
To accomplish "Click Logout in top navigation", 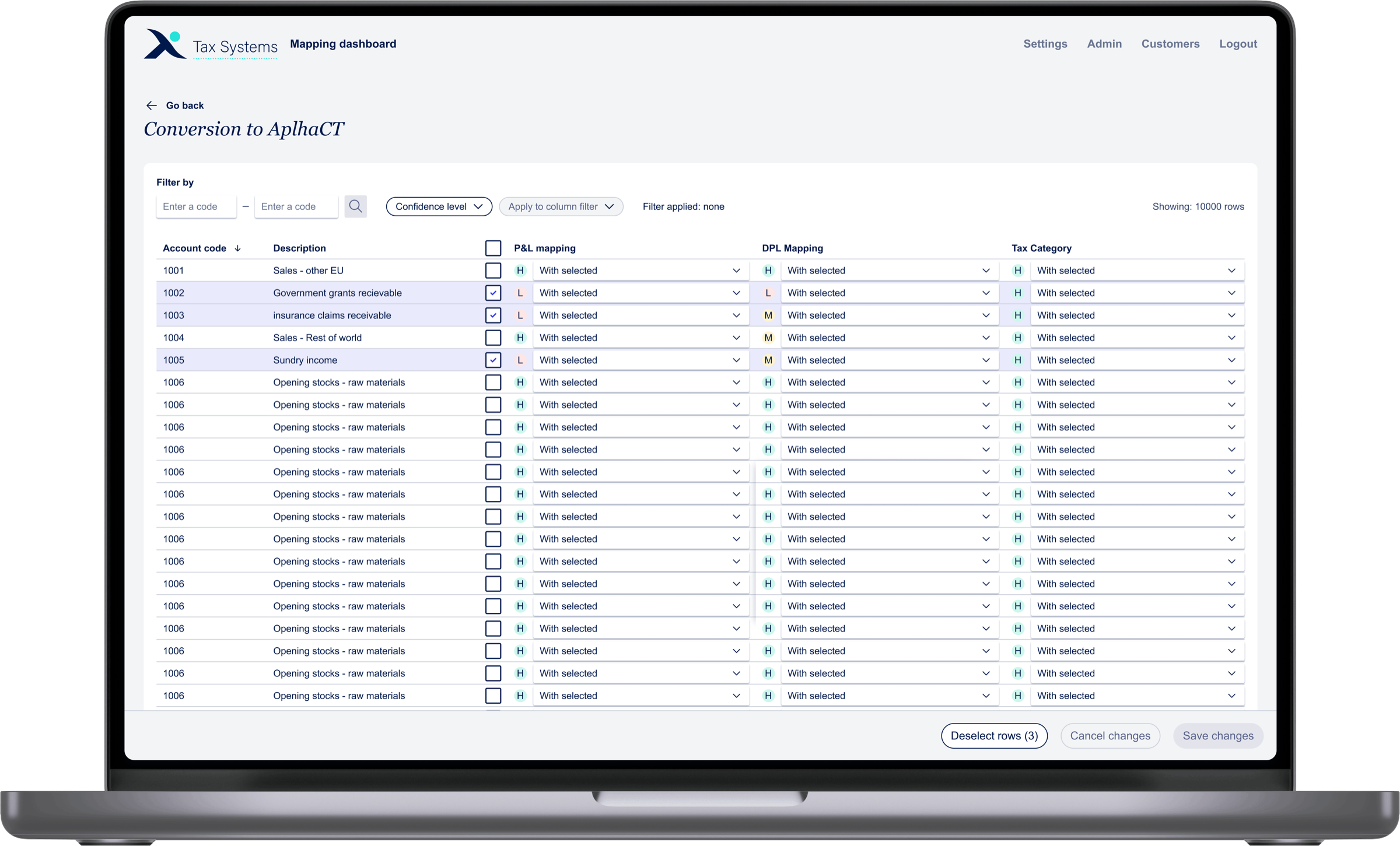I will (1238, 44).
